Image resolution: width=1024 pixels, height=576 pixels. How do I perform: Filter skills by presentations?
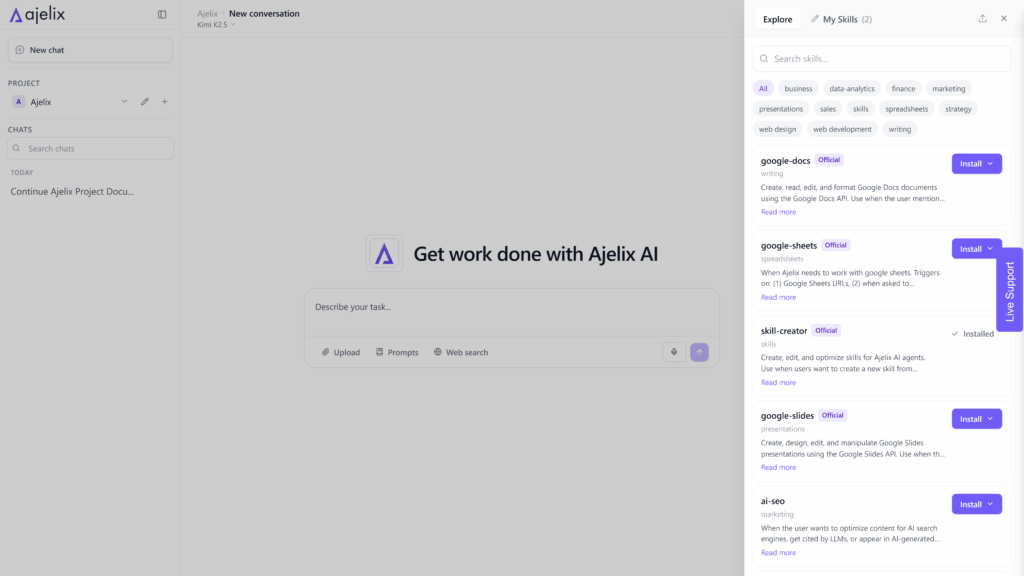coord(780,109)
